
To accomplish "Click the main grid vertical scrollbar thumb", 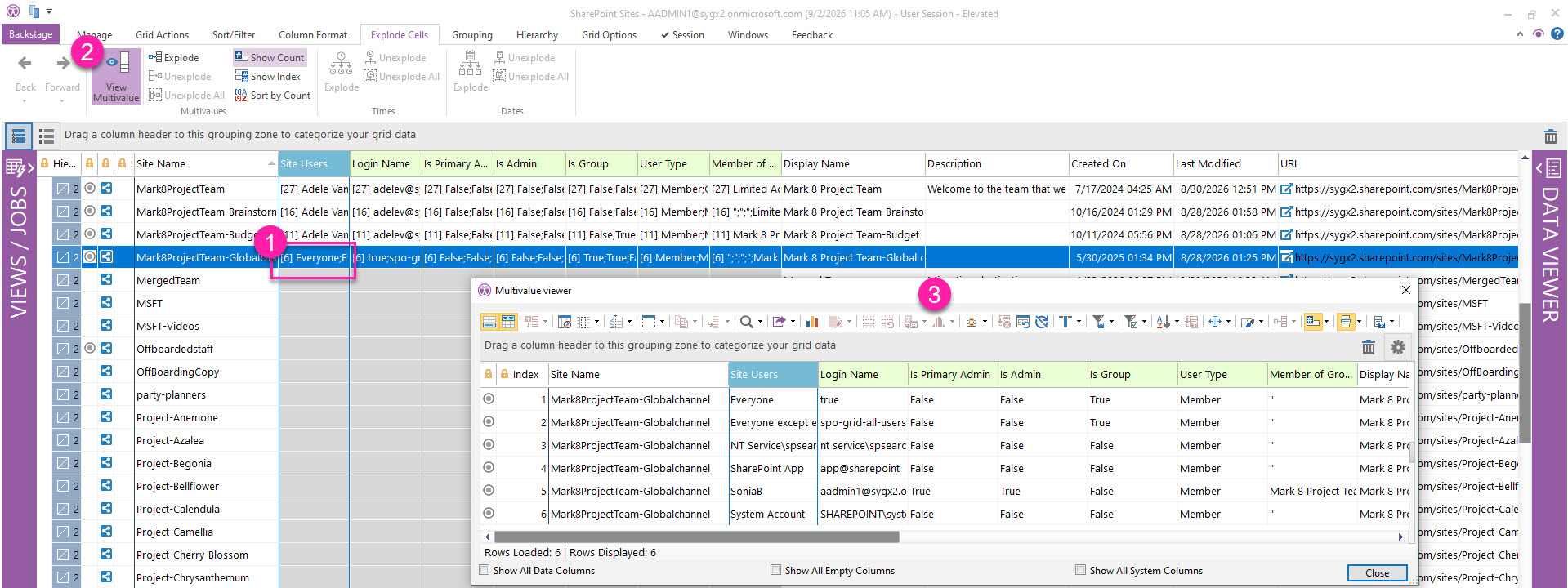I will [1525, 372].
